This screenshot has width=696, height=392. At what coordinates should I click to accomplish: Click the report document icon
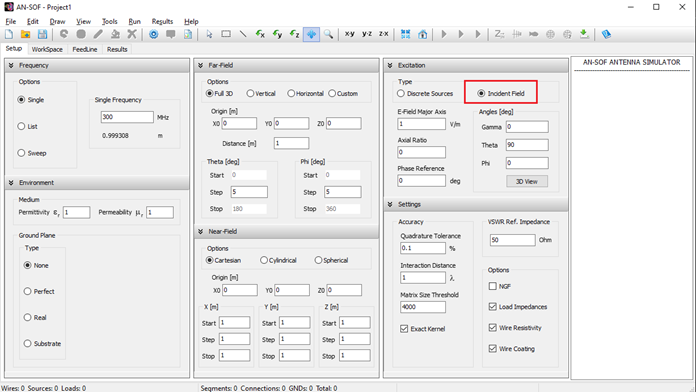188,34
